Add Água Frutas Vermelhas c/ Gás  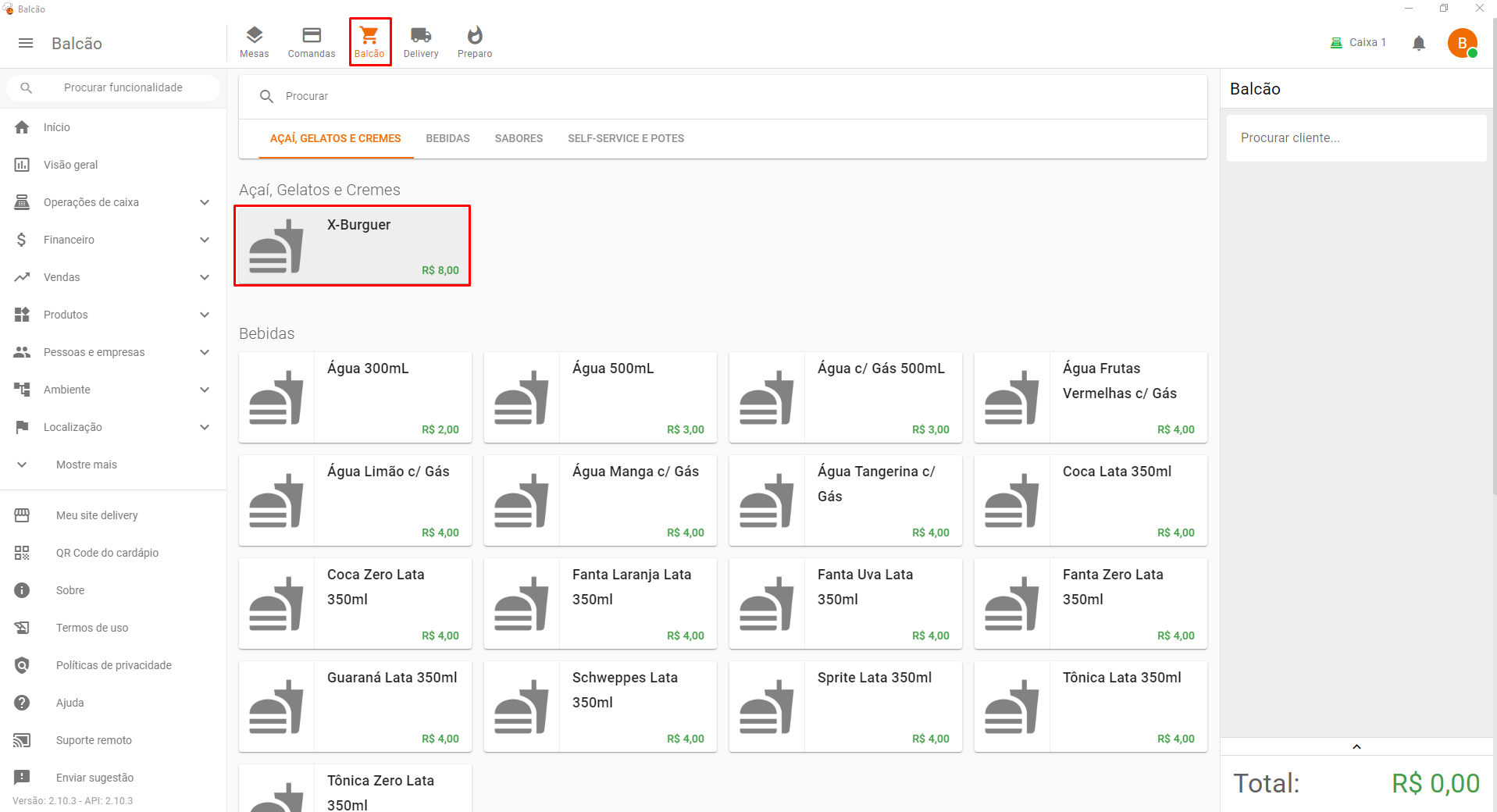1090,397
